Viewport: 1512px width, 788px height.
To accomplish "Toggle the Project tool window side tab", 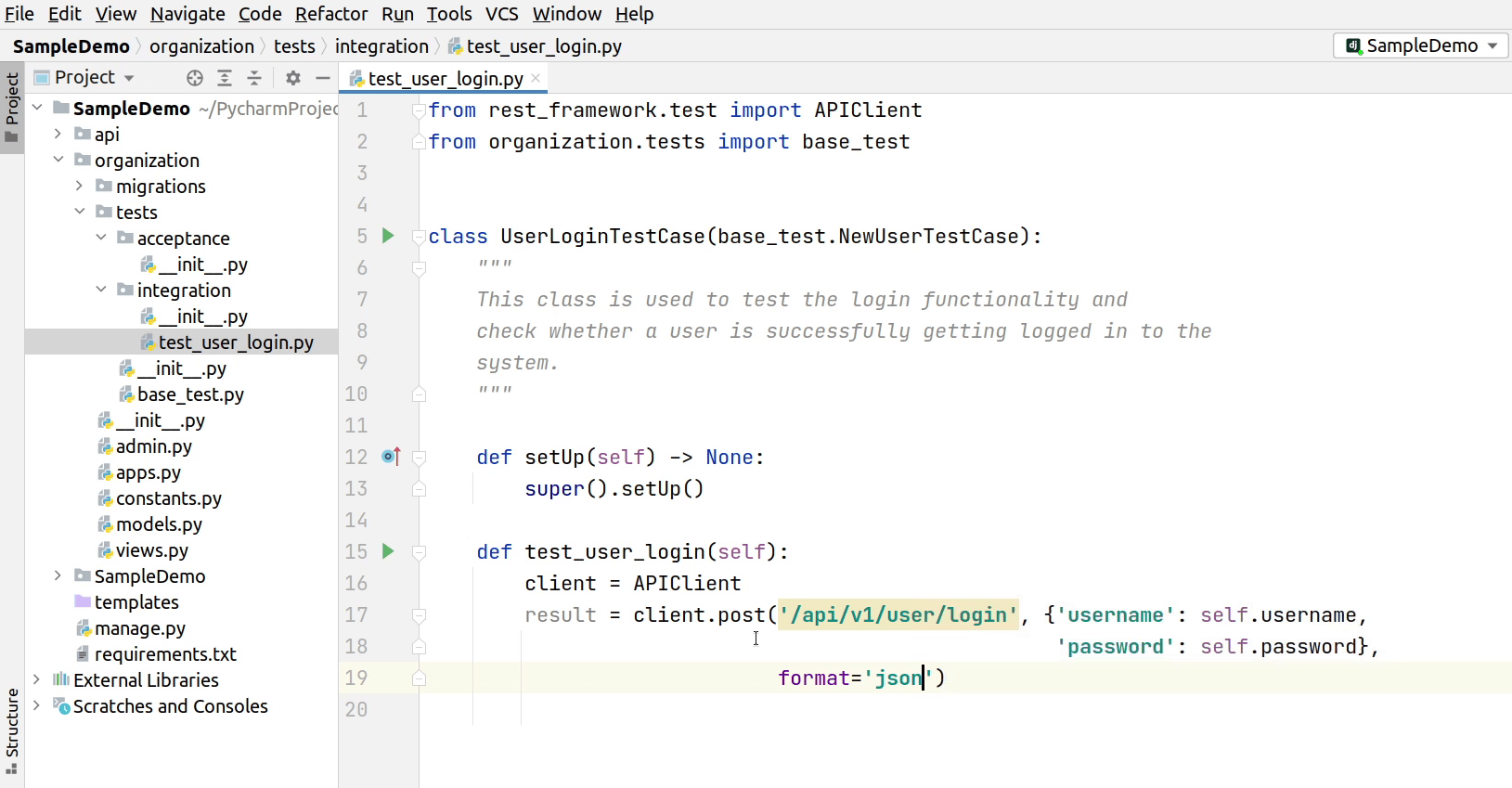I will point(12,106).
